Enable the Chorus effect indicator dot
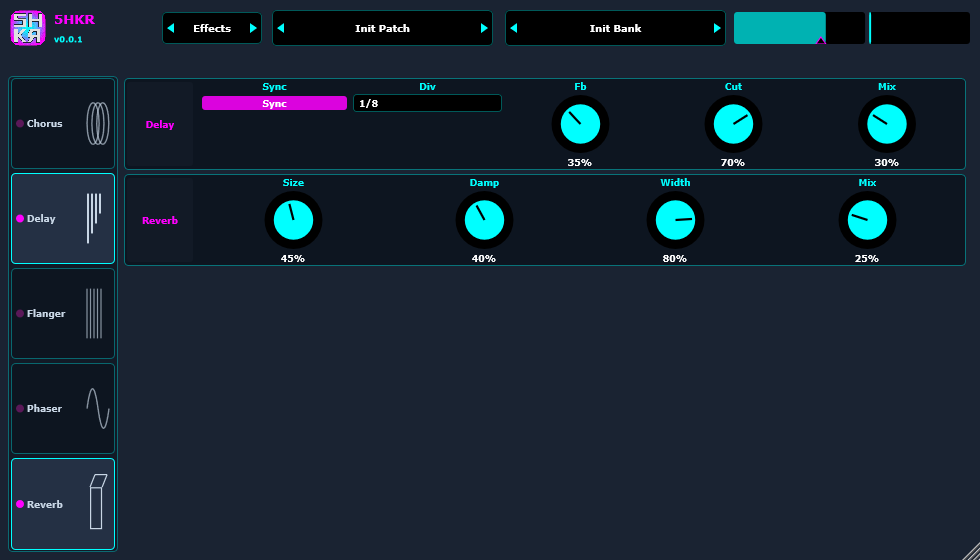The width and height of the screenshot is (980, 560). [x=20, y=124]
